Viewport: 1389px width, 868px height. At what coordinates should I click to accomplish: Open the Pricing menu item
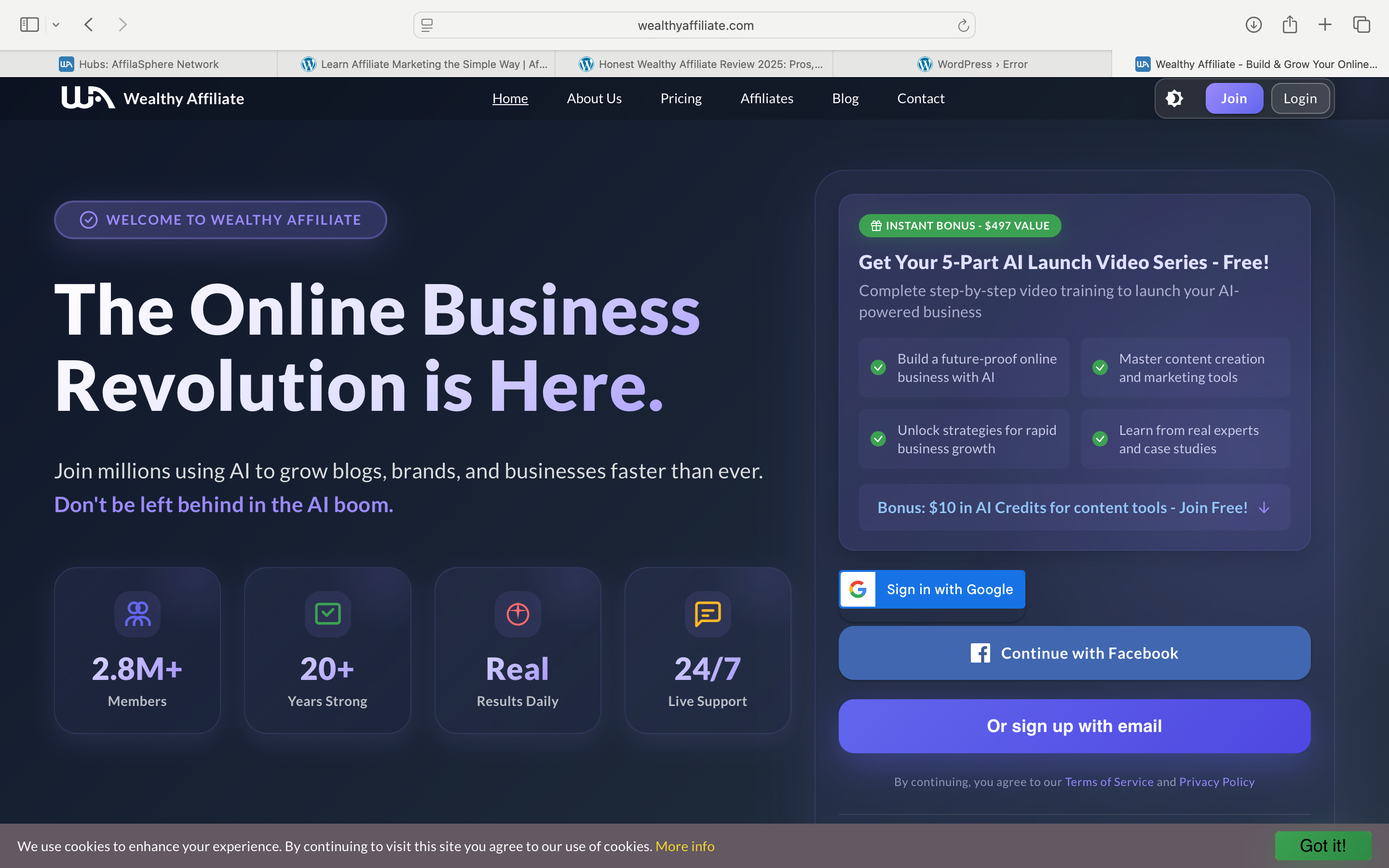pyautogui.click(x=681, y=98)
